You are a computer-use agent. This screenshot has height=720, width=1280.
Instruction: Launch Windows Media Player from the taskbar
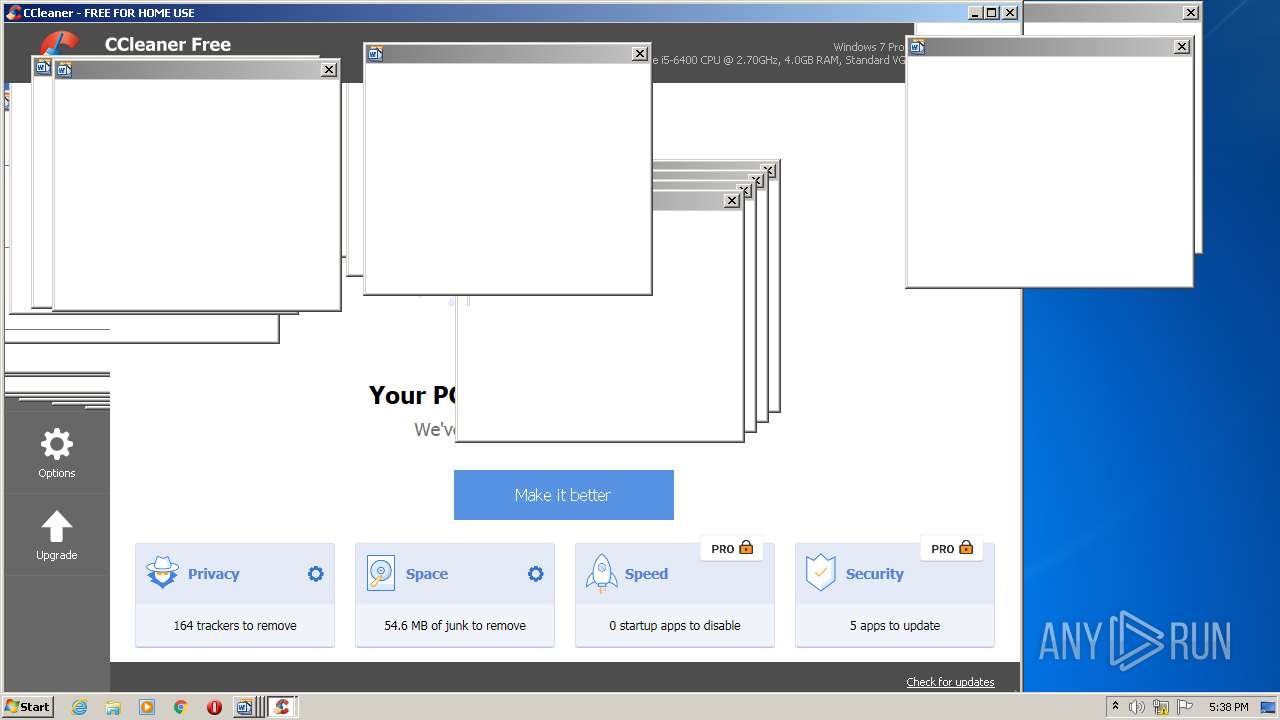[x=147, y=707]
